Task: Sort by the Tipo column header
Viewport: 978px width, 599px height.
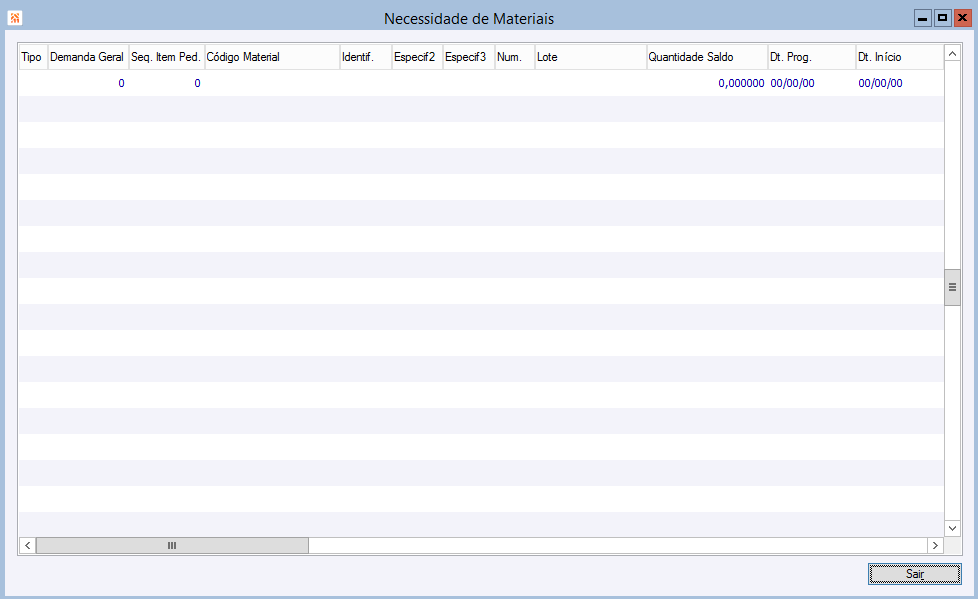Action: coord(33,57)
